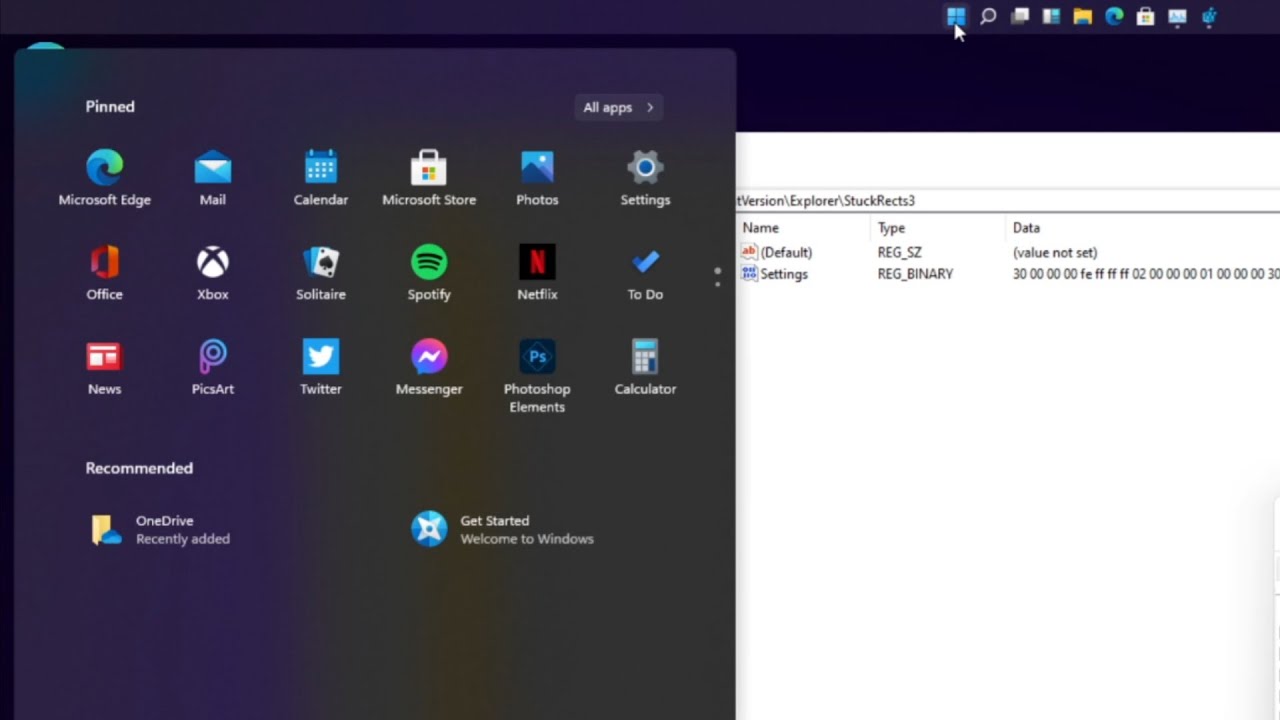The width and height of the screenshot is (1280, 720).
Task: Launch the Photos app
Action: [x=537, y=178]
